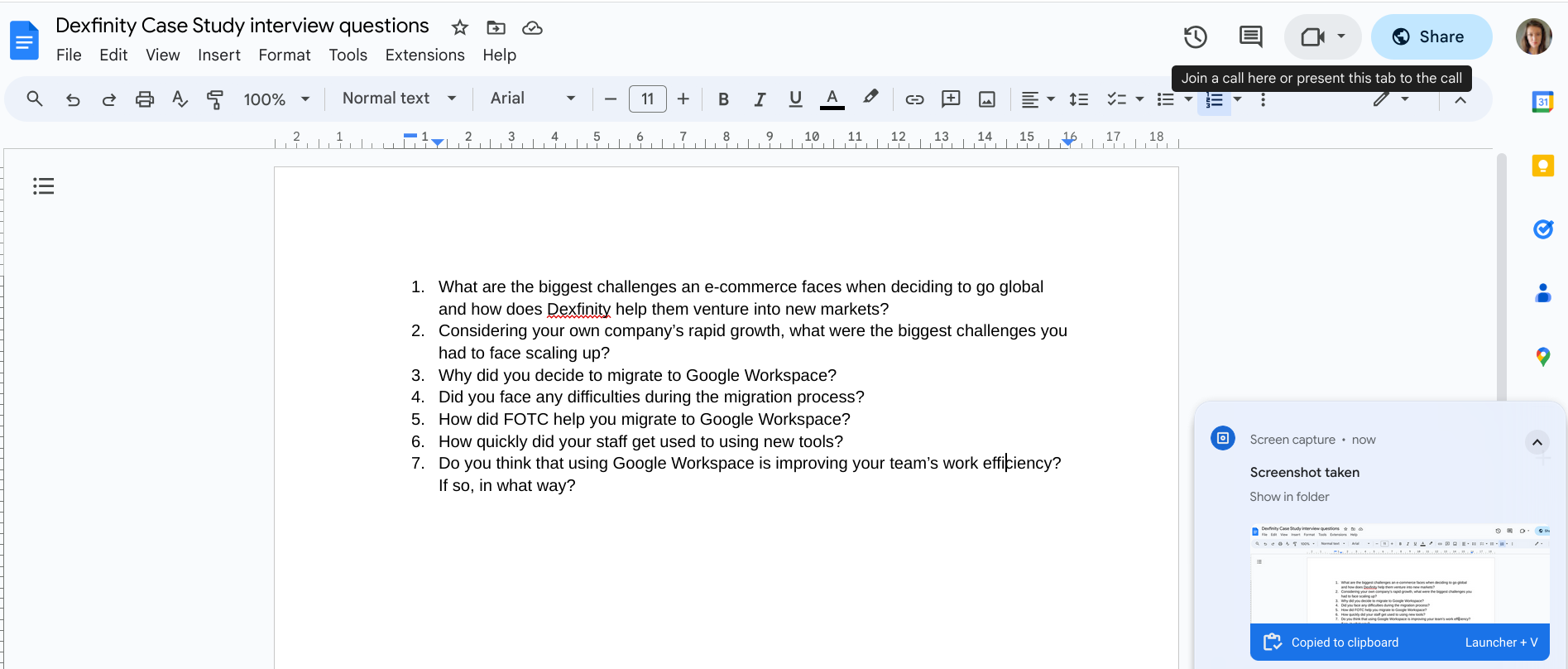This screenshot has height=669, width=1568.
Task: Open Google Calendar side panel
Action: point(1542,102)
